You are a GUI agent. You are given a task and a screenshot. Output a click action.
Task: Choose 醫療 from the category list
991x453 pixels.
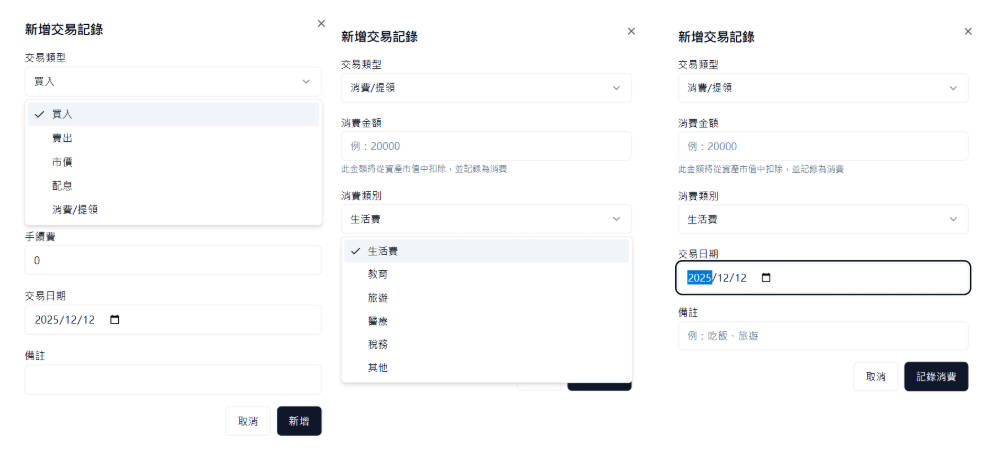(x=486, y=321)
